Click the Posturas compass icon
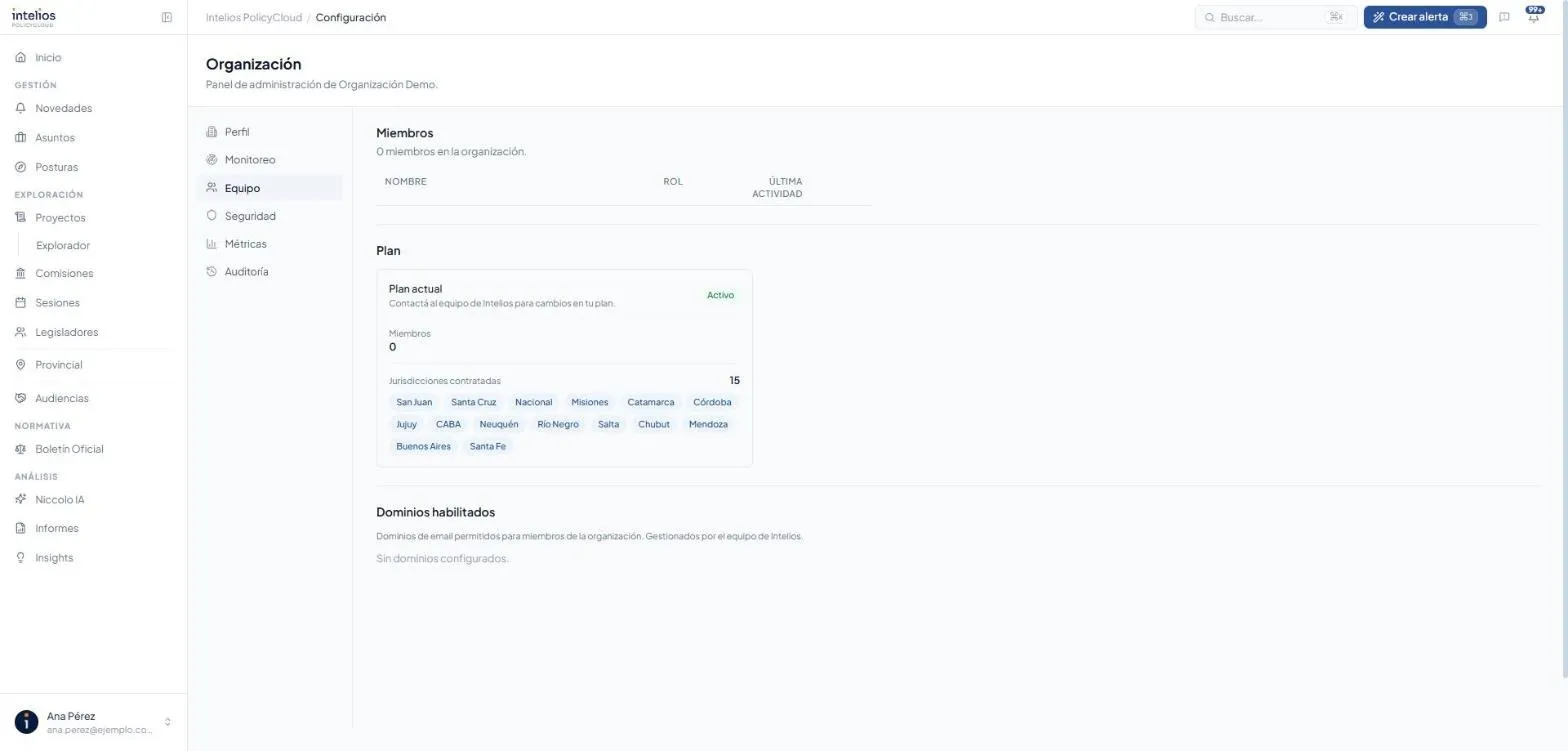The image size is (1568, 751). pos(20,167)
